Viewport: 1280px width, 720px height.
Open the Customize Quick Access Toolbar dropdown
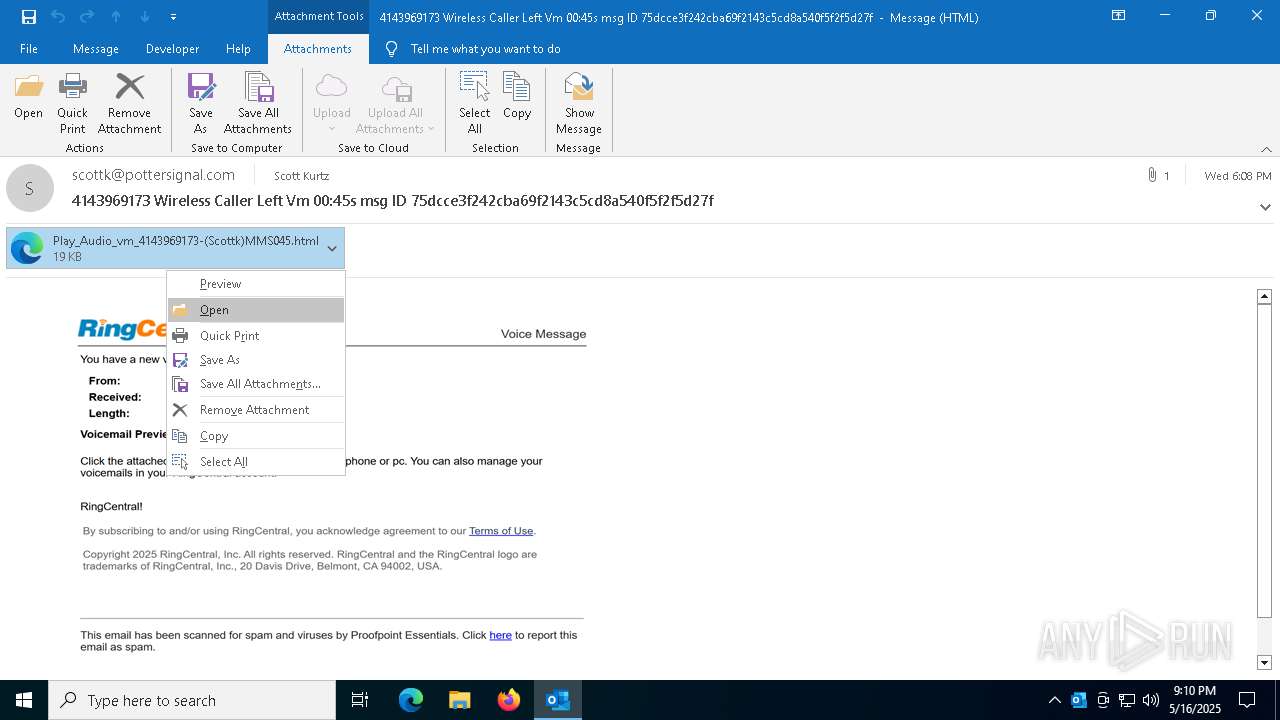click(x=174, y=17)
